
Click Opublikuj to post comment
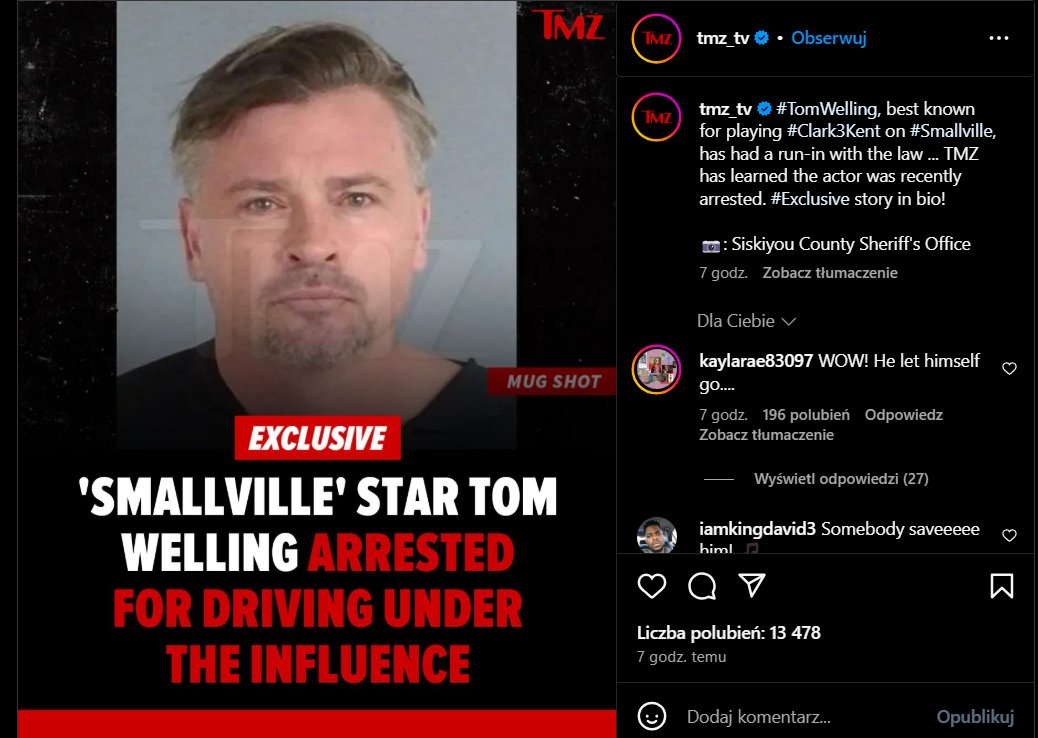974,717
